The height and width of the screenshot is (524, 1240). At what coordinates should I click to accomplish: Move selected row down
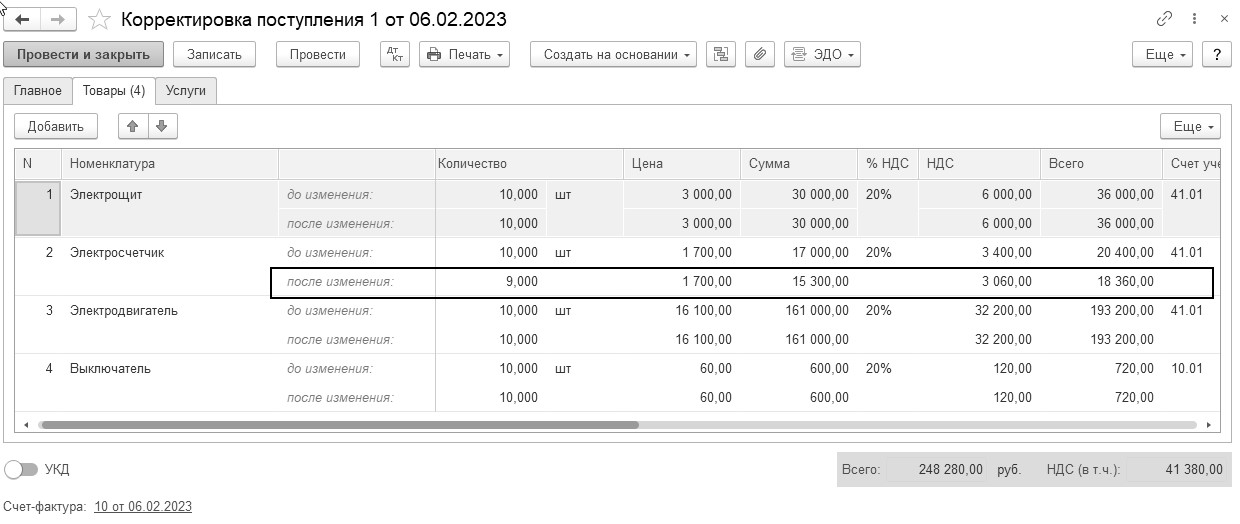[162, 126]
